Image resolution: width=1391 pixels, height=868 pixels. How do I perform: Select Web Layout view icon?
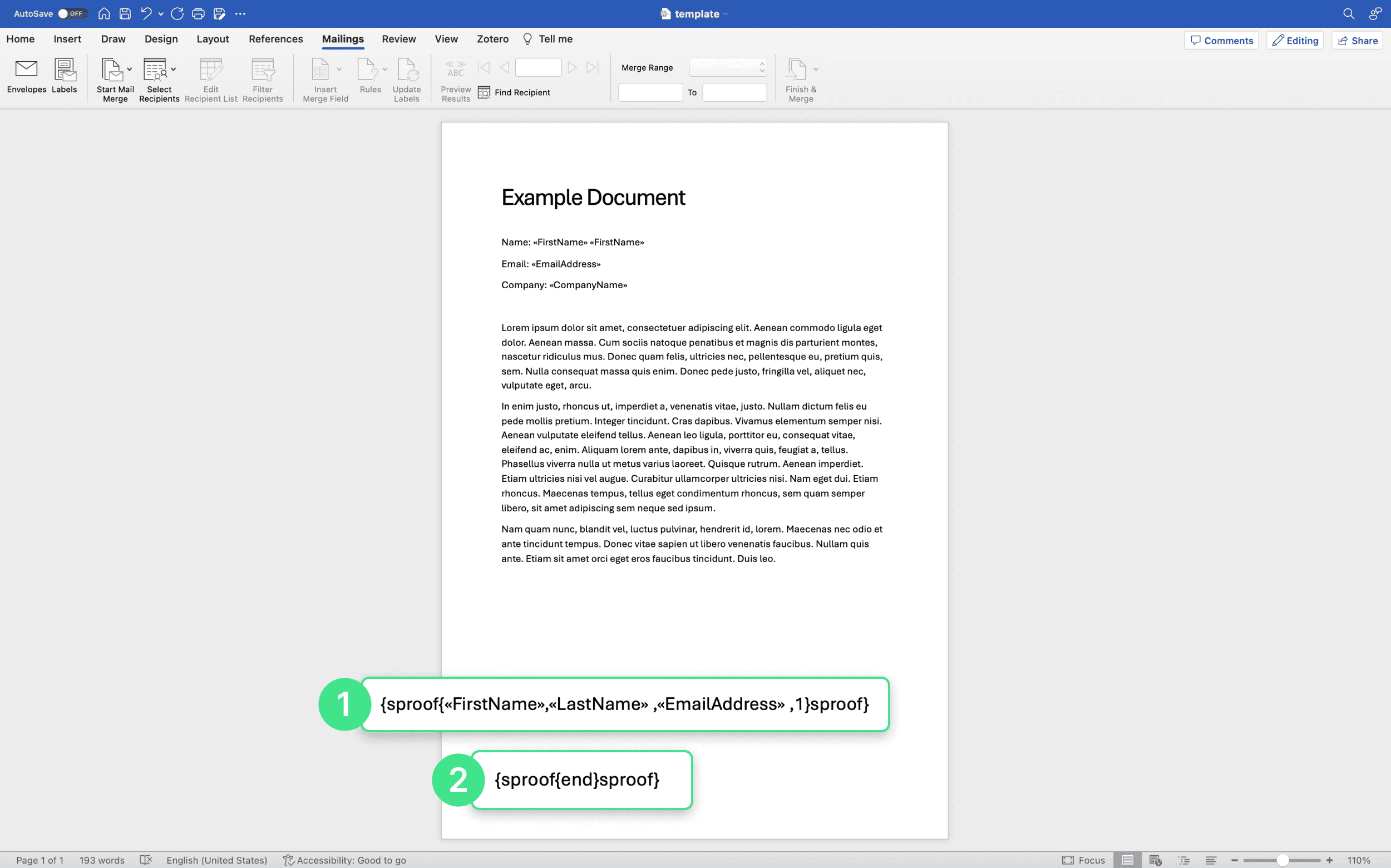pyautogui.click(x=1156, y=860)
